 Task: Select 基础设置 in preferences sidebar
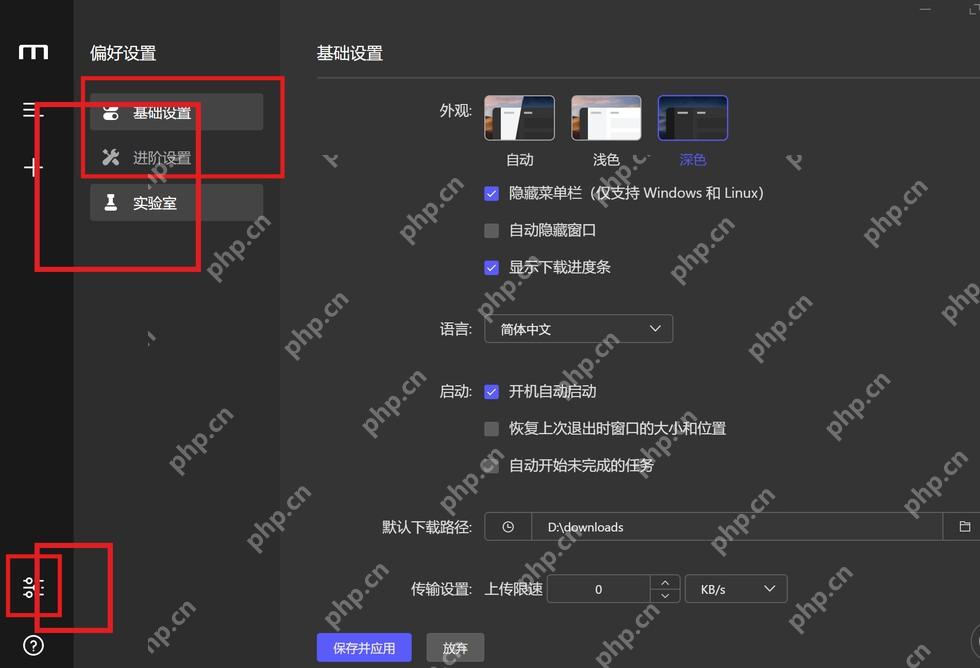(x=176, y=112)
